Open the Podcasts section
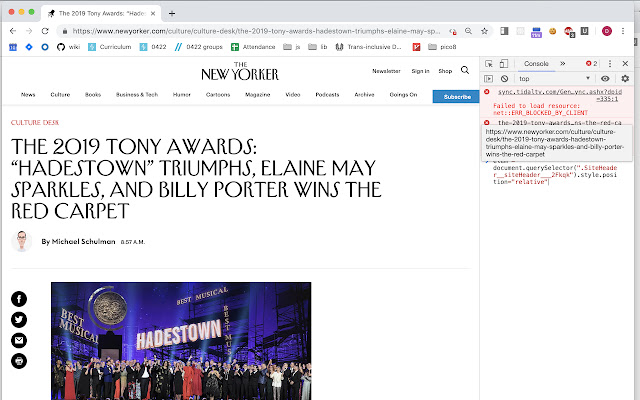The image size is (640, 400). click(x=327, y=95)
